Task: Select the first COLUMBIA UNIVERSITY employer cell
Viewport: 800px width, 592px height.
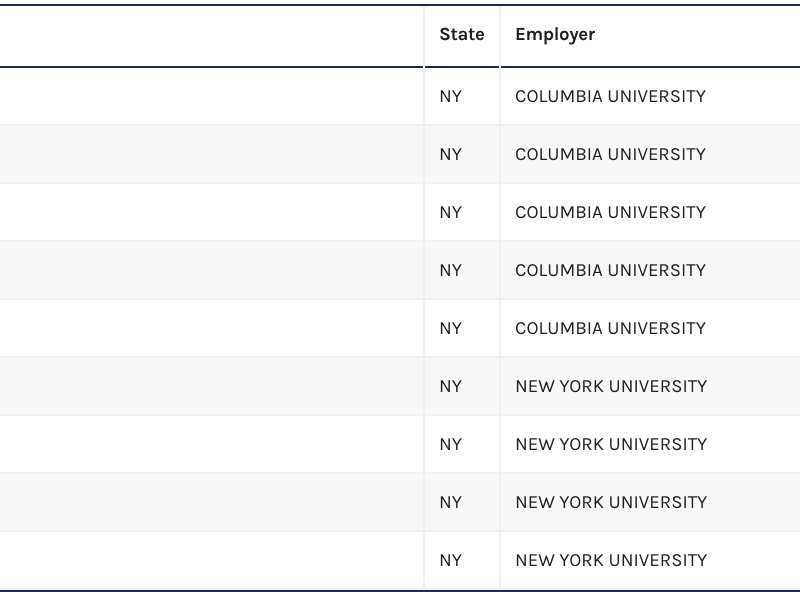Action: click(610, 96)
